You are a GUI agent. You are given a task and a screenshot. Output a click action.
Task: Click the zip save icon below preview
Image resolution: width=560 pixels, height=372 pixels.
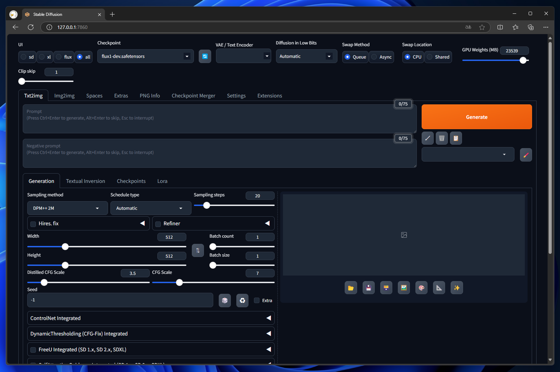[x=386, y=288]
